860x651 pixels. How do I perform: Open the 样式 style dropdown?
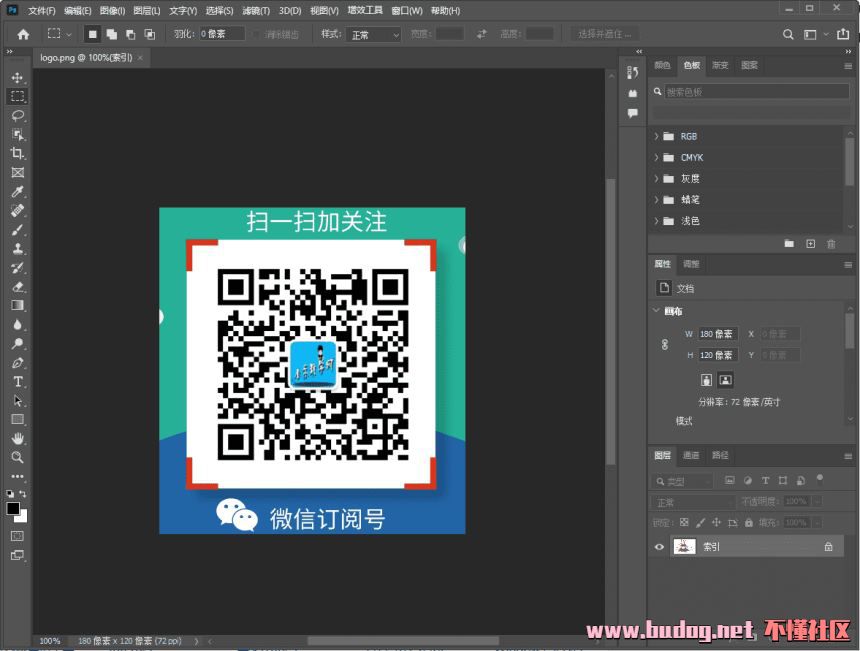click(374, 35)
